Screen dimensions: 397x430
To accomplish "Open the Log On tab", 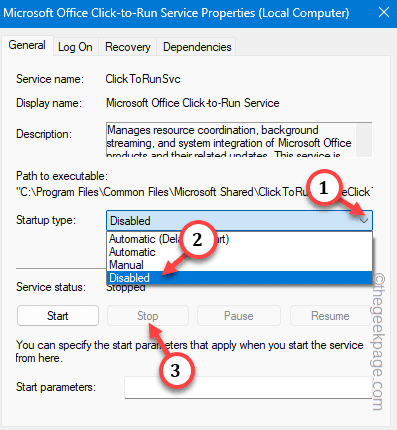I will (75, 47).
